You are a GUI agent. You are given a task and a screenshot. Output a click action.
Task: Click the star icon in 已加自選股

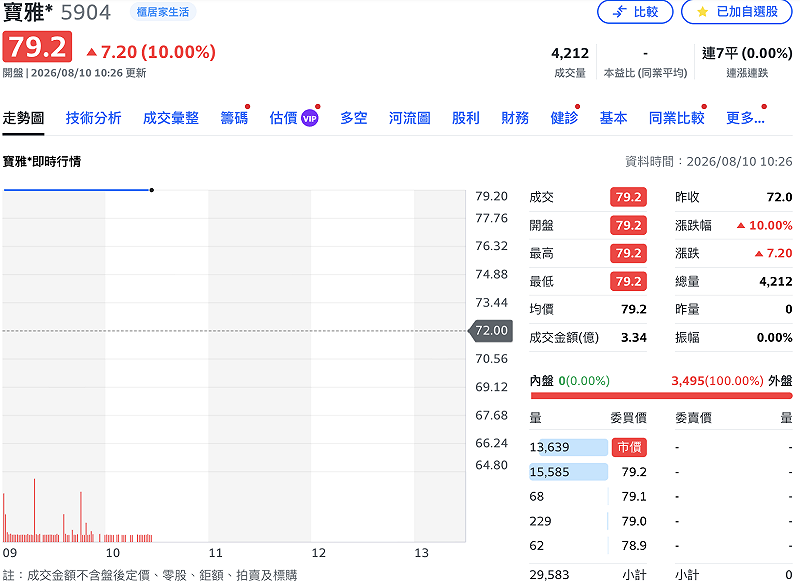[x=703, y=12]
